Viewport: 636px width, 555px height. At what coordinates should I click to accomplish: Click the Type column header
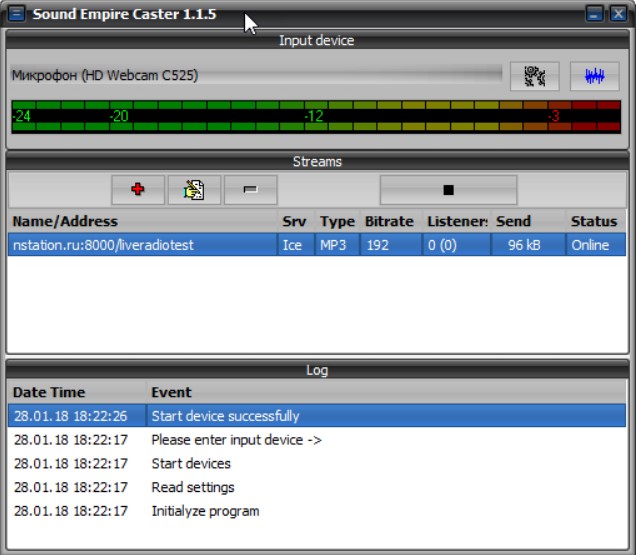[337, 221]
